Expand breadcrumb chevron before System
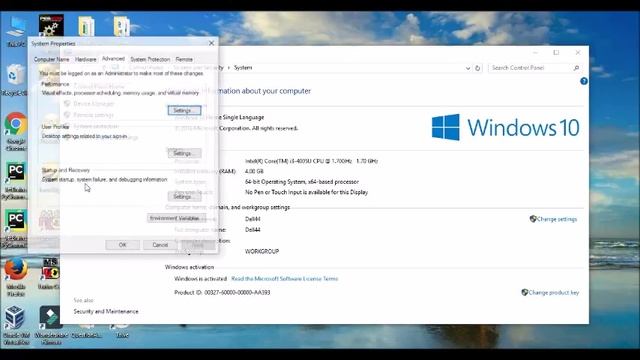The image size is (640, 360). pos(229,68)
